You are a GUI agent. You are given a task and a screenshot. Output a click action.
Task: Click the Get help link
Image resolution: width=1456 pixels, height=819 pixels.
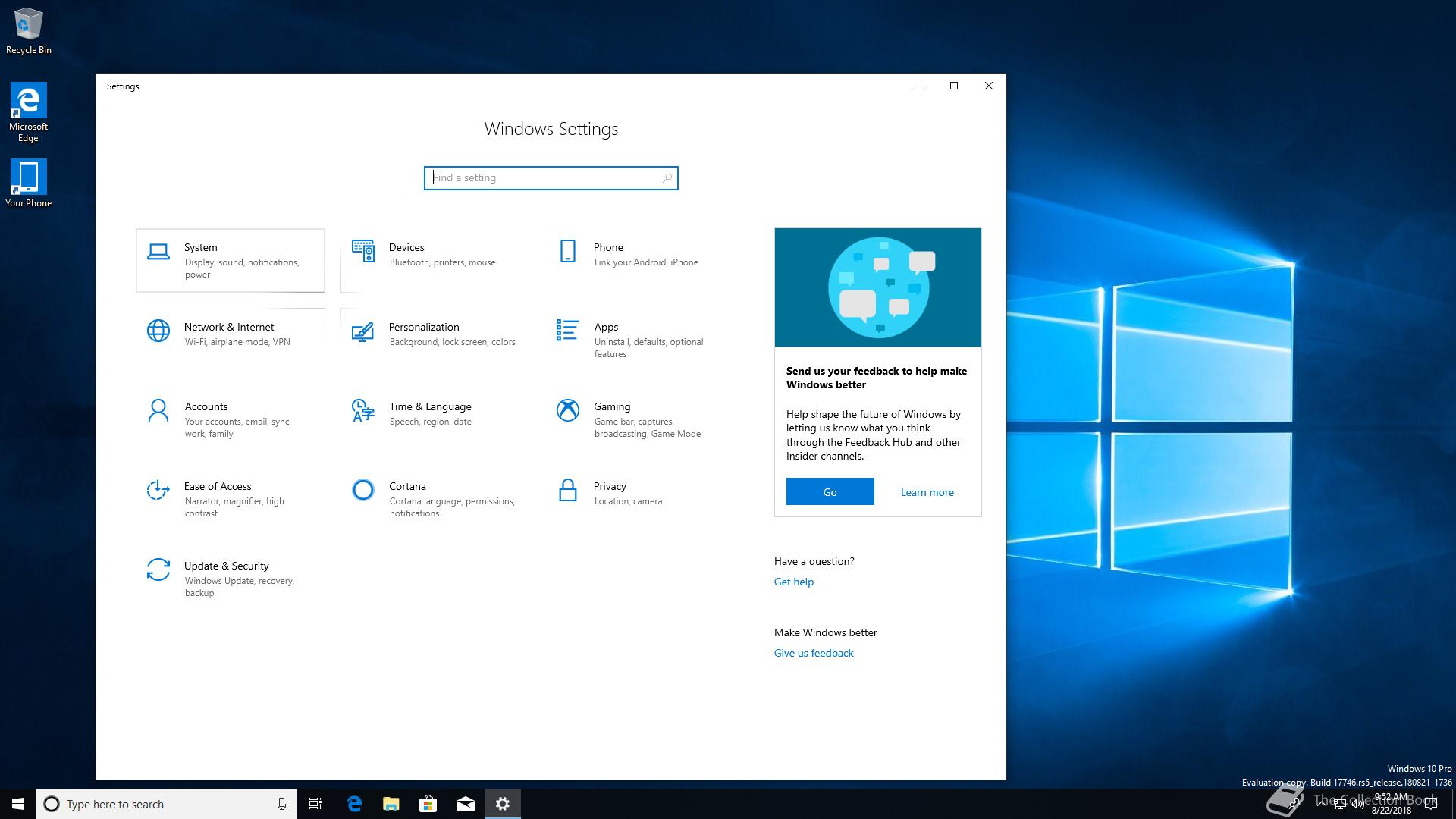pos(794,582)
